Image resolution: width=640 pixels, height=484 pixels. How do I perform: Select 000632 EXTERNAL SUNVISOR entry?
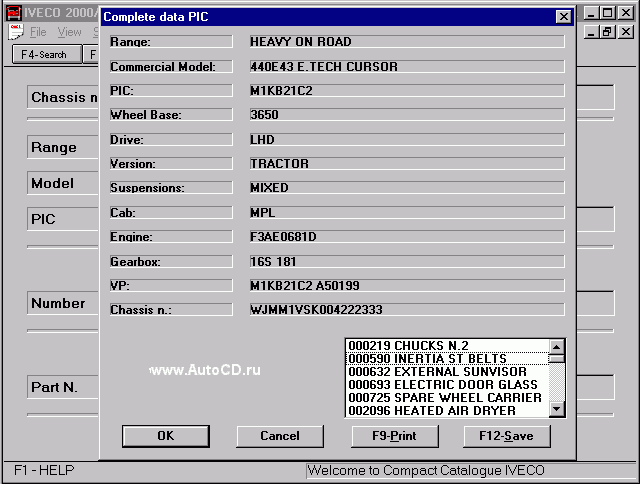point(448,372)
